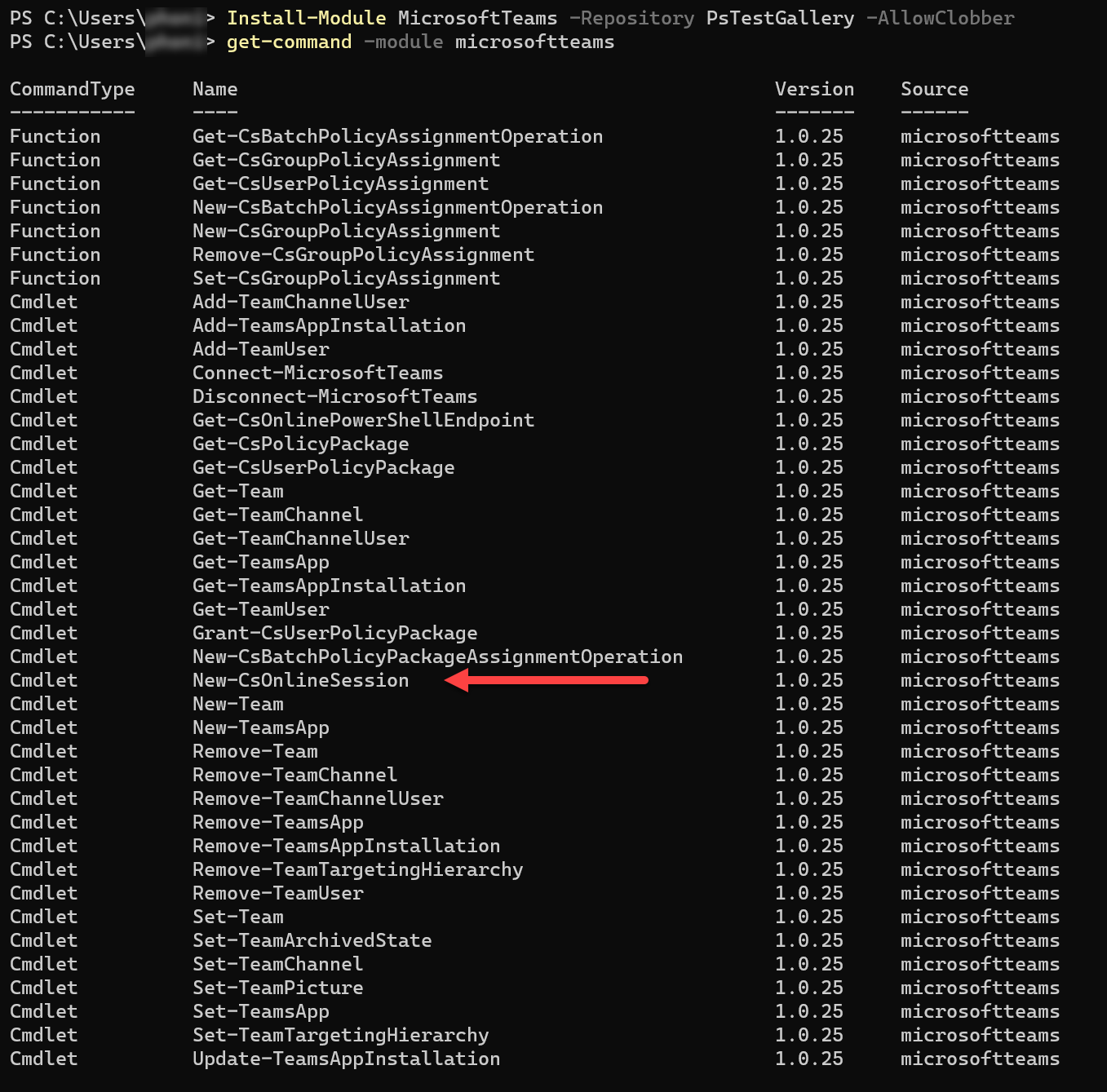Click the Set-TeamsApp cmdlet name
Image resolution: width=1107 pixels, height=1092 pixels.
point(261,1011)
